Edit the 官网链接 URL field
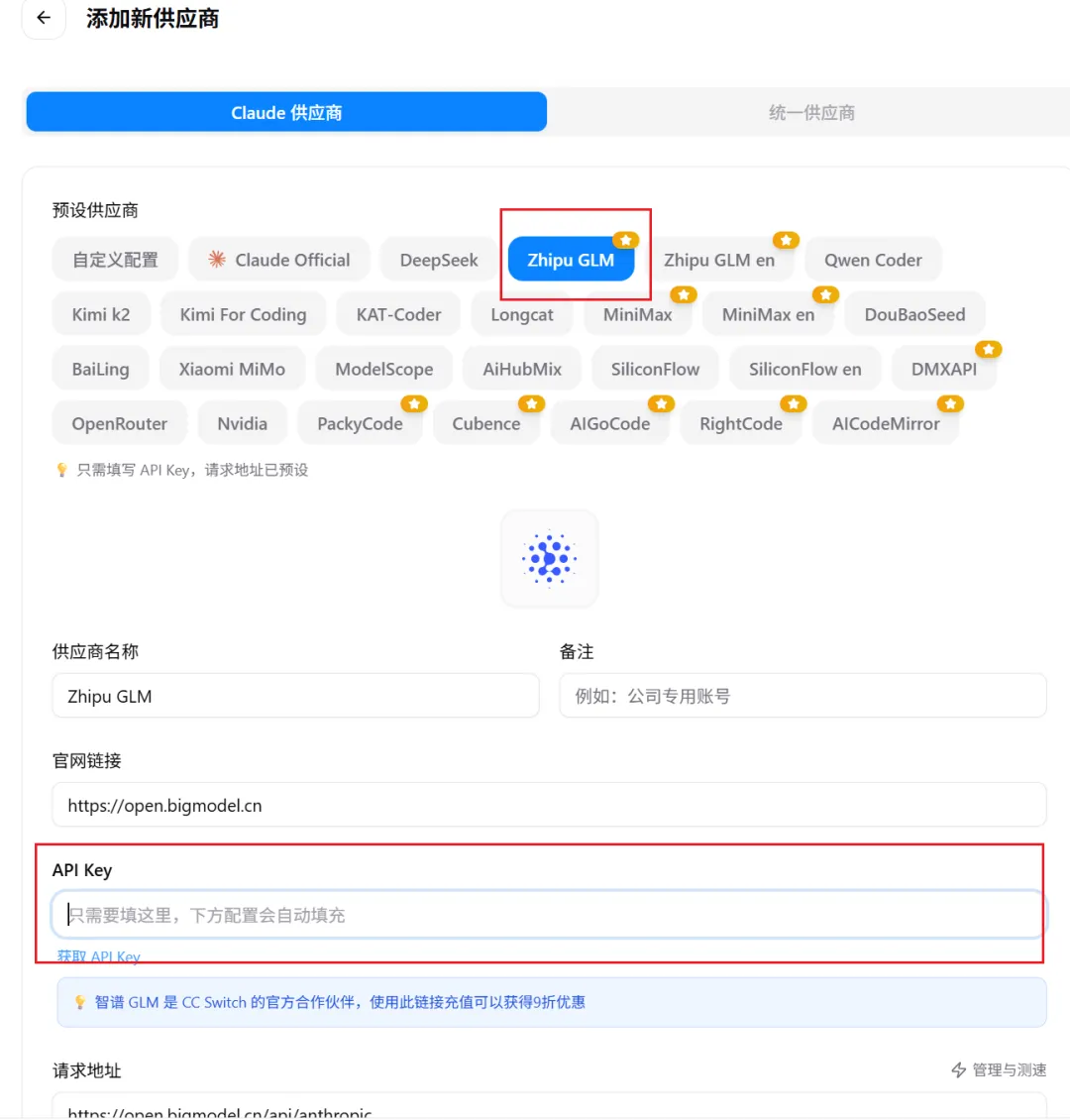The image size is (1070, 1120). [x=550, y=805]
